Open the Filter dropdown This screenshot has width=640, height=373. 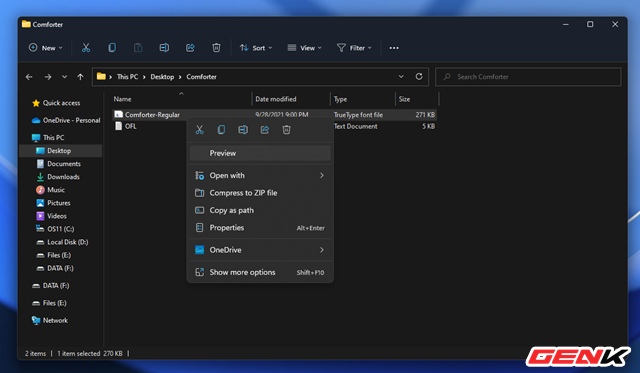[x=354, y=48]
